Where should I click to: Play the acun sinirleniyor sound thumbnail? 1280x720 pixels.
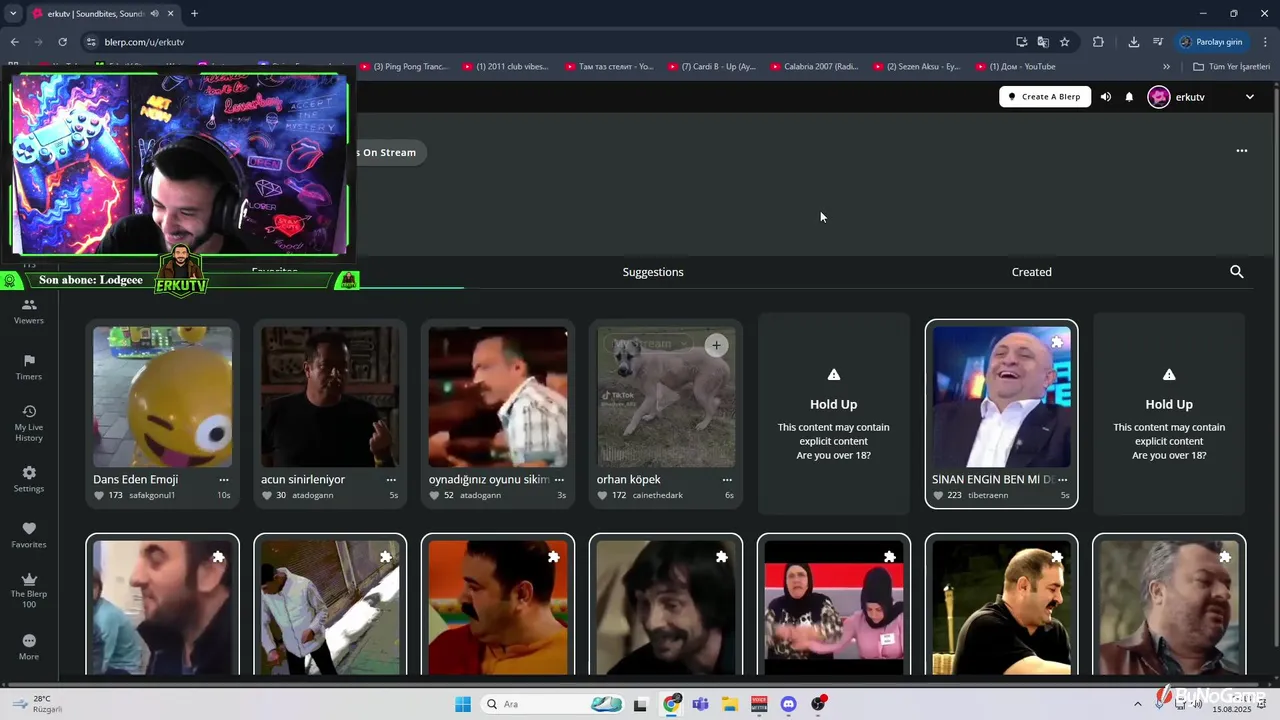330,397
